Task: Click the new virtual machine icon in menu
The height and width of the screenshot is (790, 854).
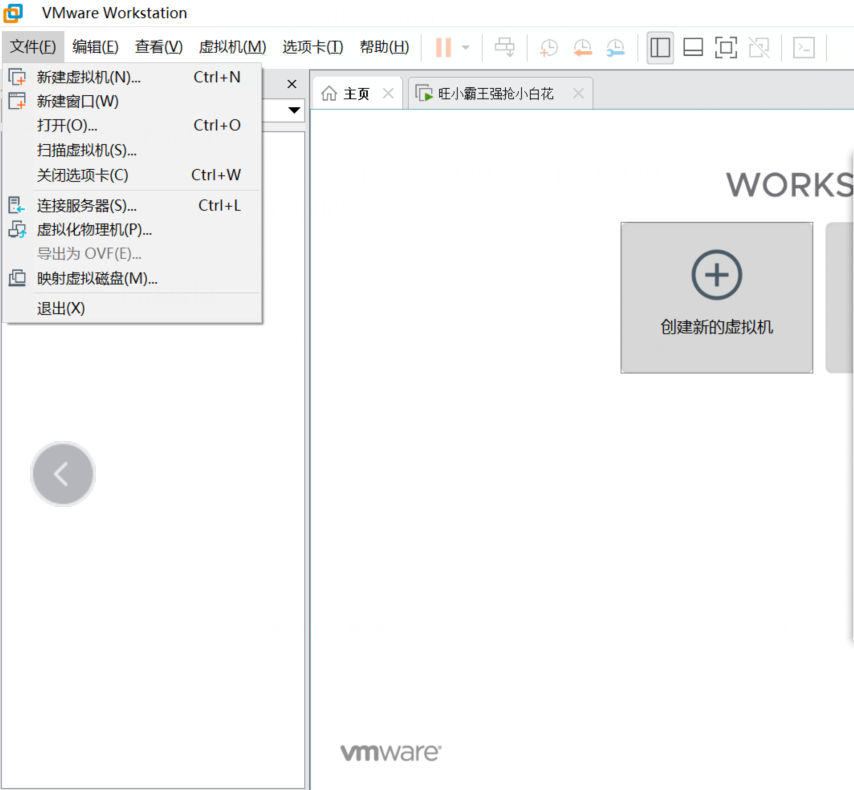Action: point(17,77)
